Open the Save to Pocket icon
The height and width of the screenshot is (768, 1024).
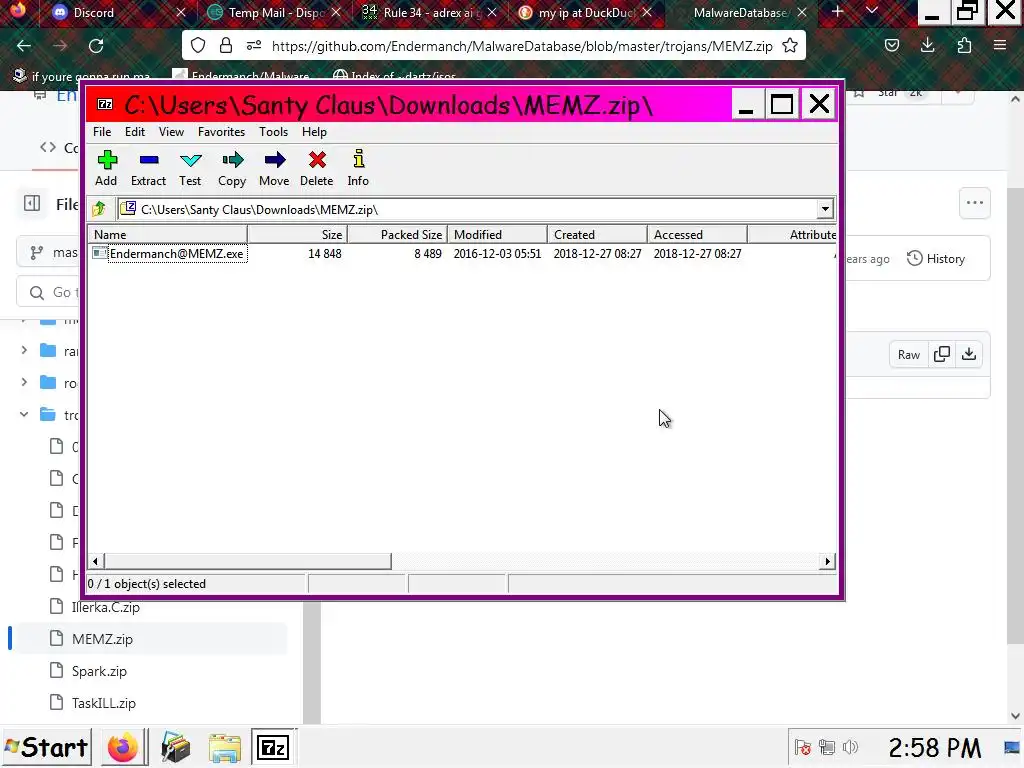tap(891, 46)
